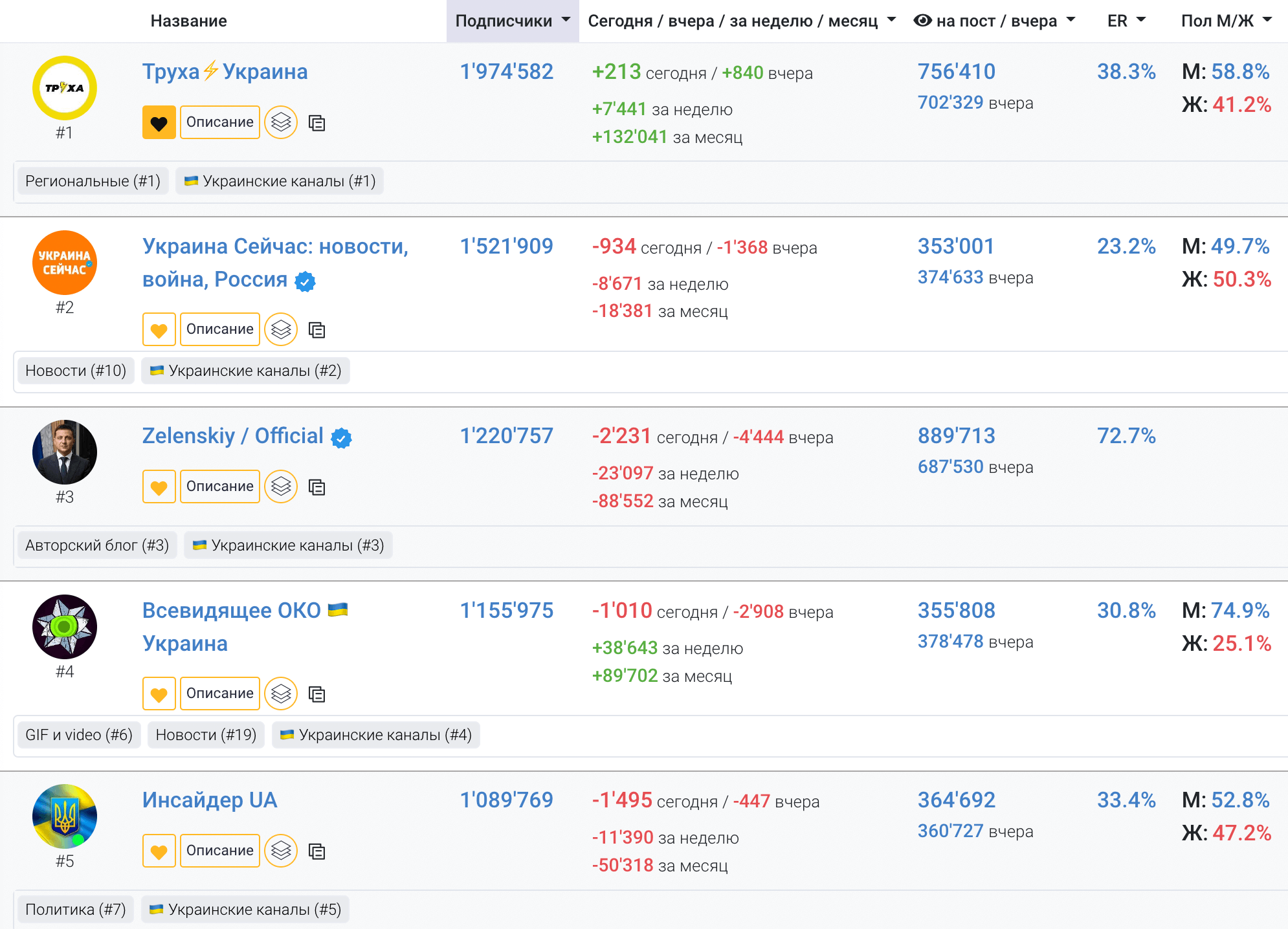Open layers icon for Труха Украина

tap(281, 122)
